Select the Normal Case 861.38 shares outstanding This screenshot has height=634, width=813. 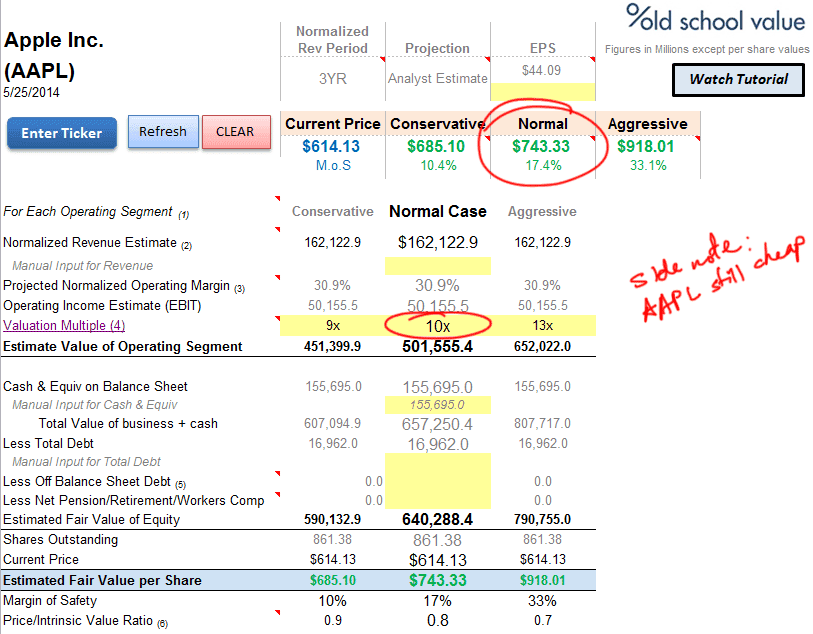[437, 540]
